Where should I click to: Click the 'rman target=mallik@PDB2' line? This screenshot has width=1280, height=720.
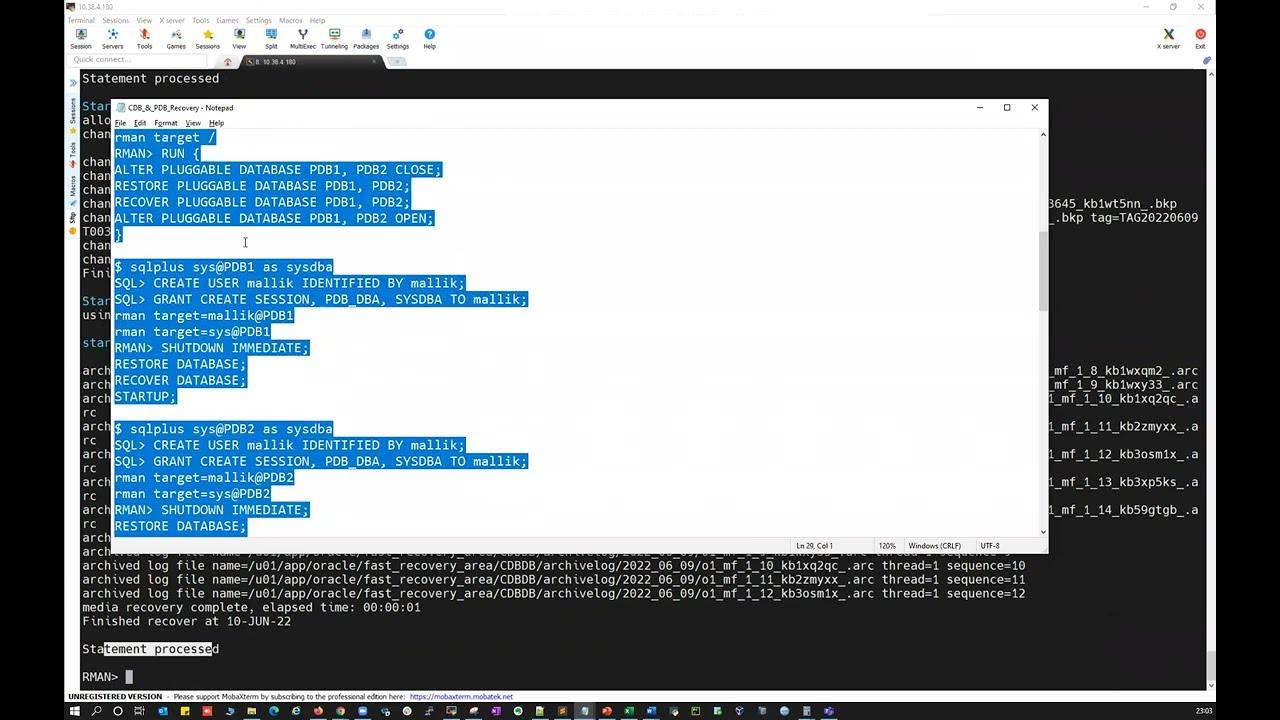pos(204,477)
